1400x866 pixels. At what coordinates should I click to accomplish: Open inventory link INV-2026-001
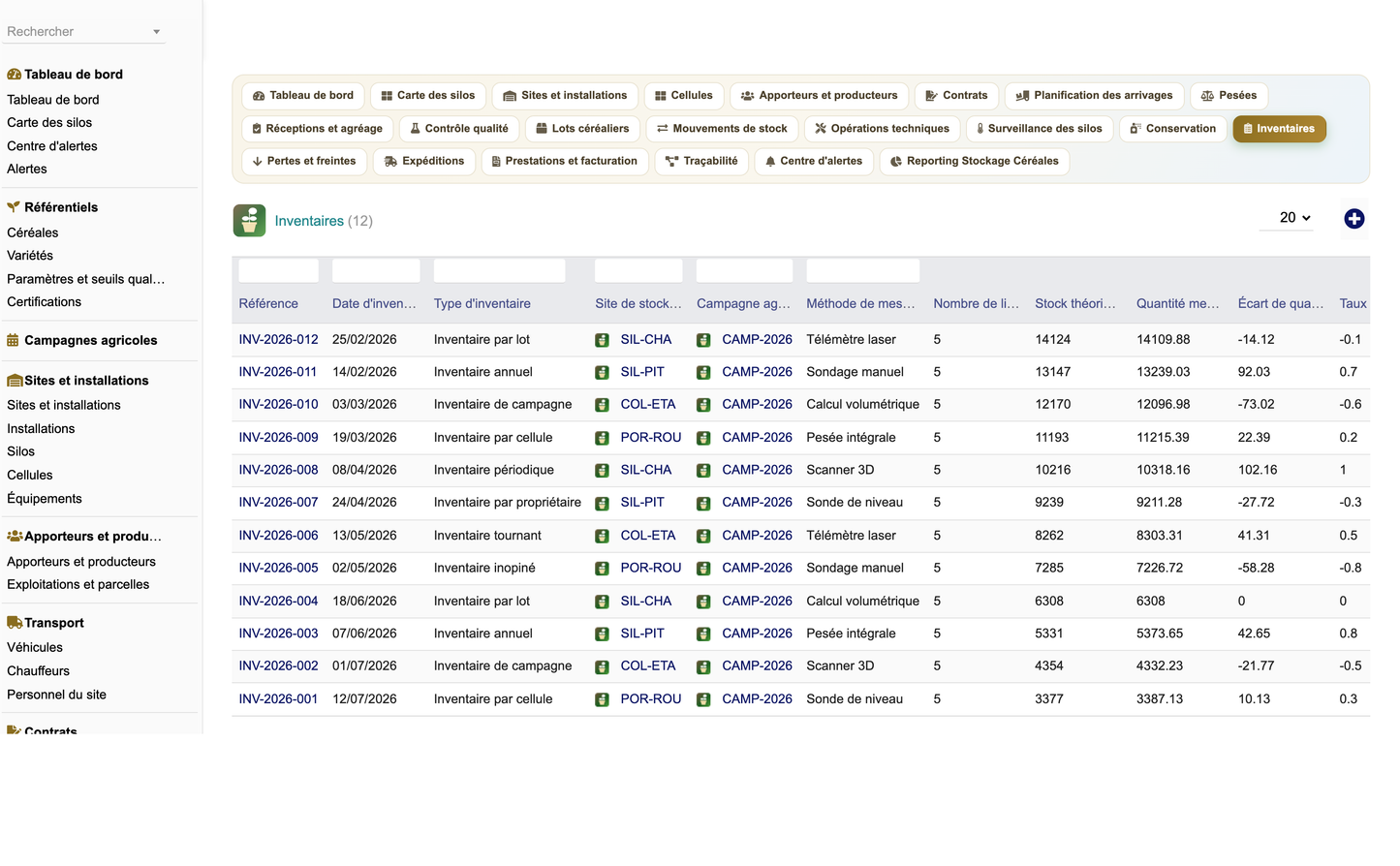pyautogui.click(x=278, y=699)
